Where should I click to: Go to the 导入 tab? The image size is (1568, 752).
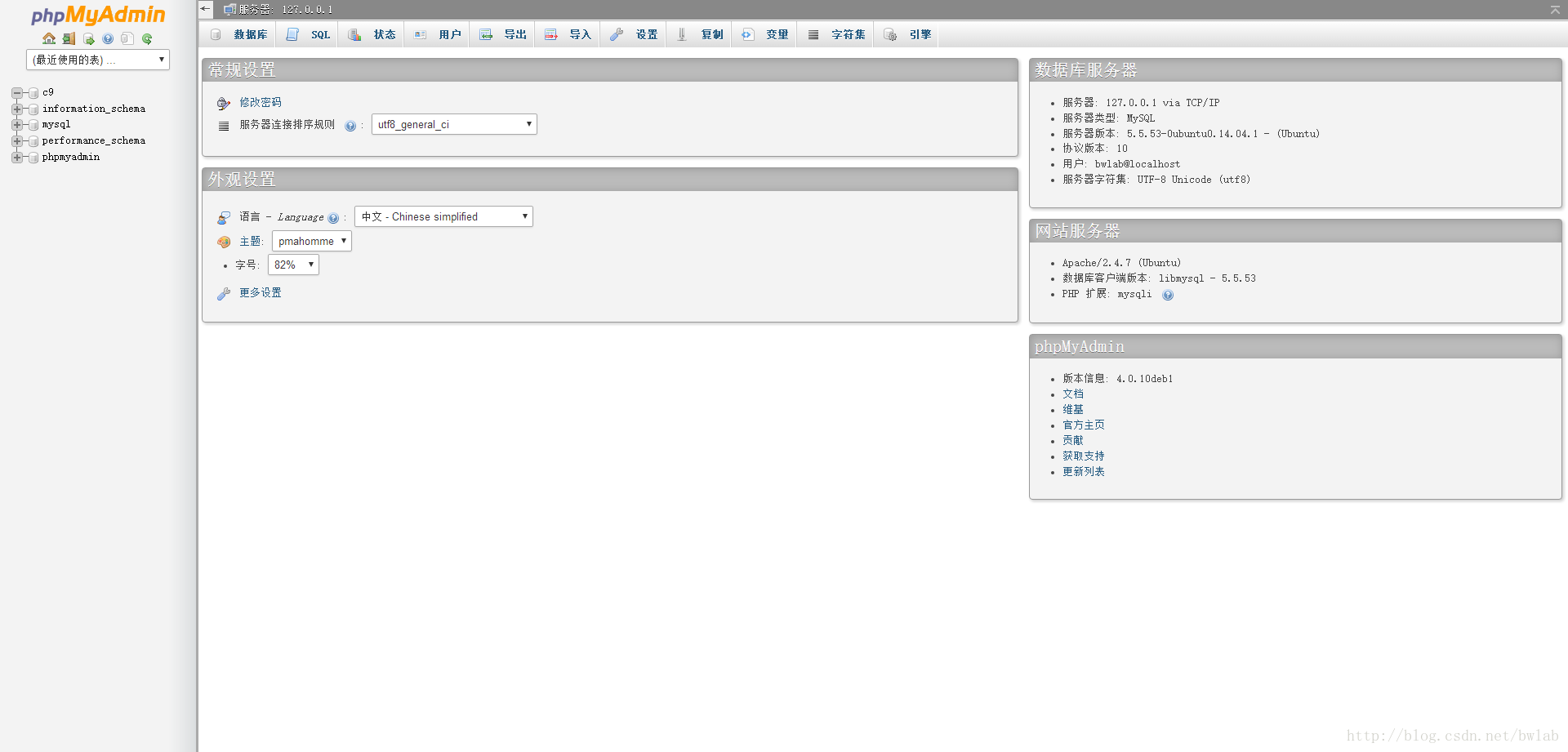[x=568, y=34]
